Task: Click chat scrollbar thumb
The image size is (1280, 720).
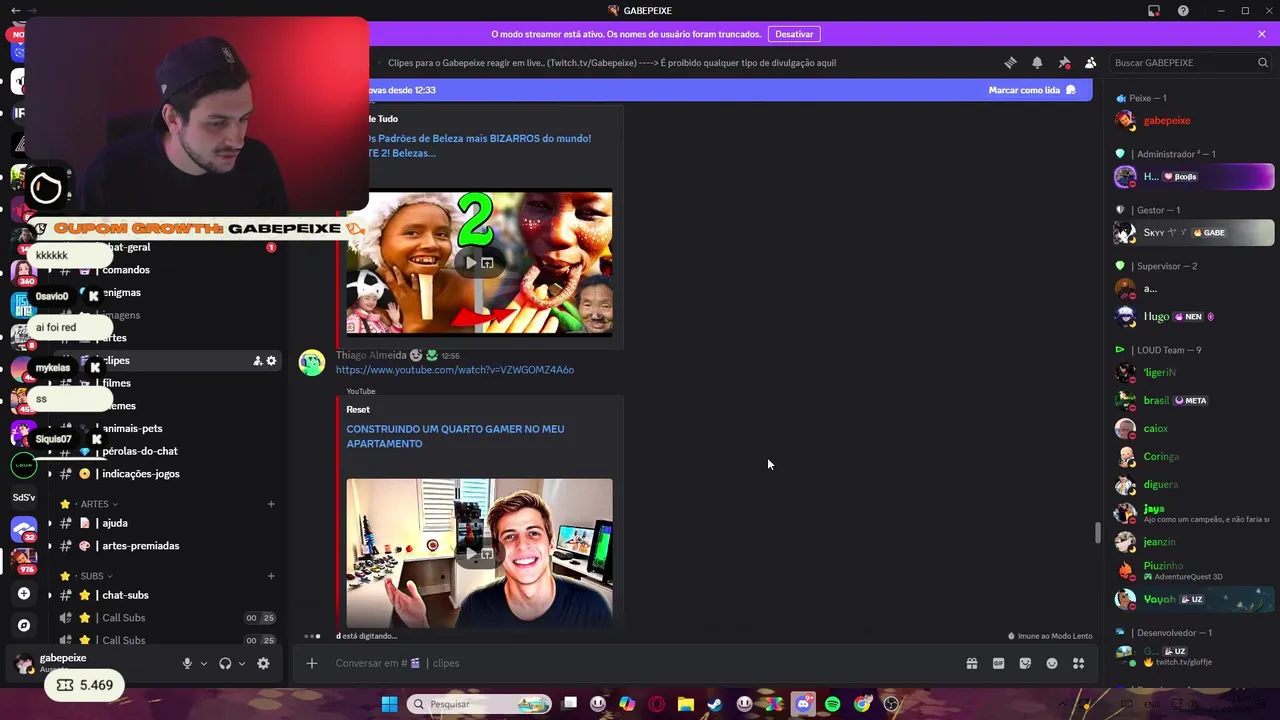Action: pos(1097,533)
